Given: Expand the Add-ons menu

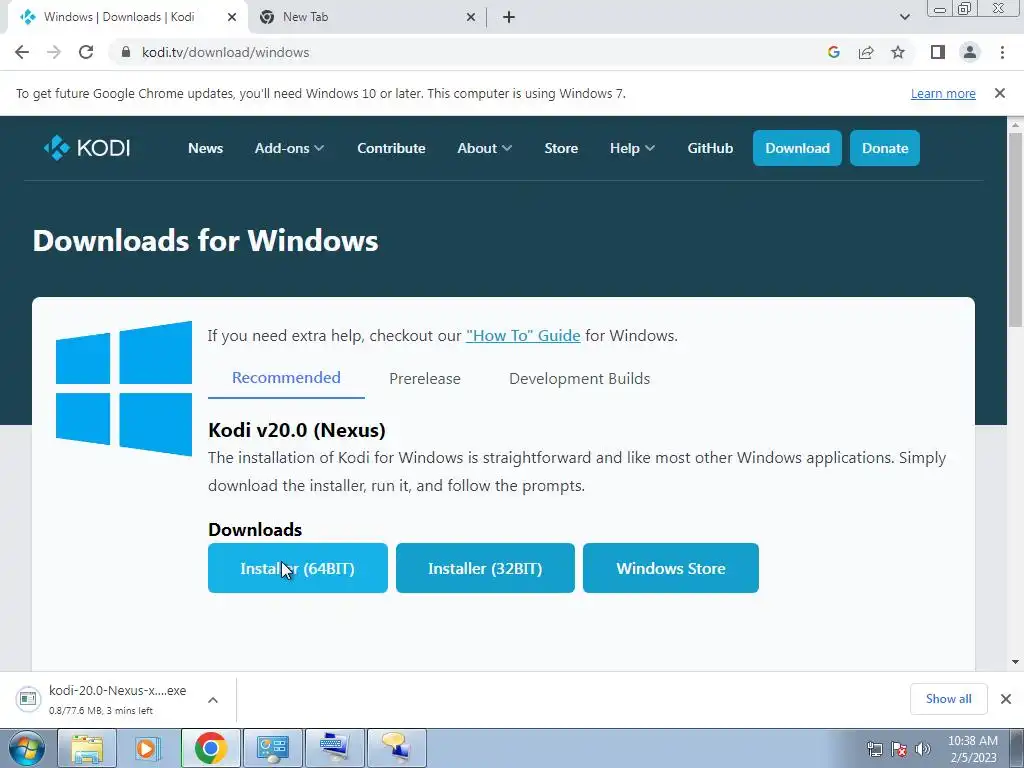Looking at the screenshot, I should pyautogui.click(x=289, y=148).
